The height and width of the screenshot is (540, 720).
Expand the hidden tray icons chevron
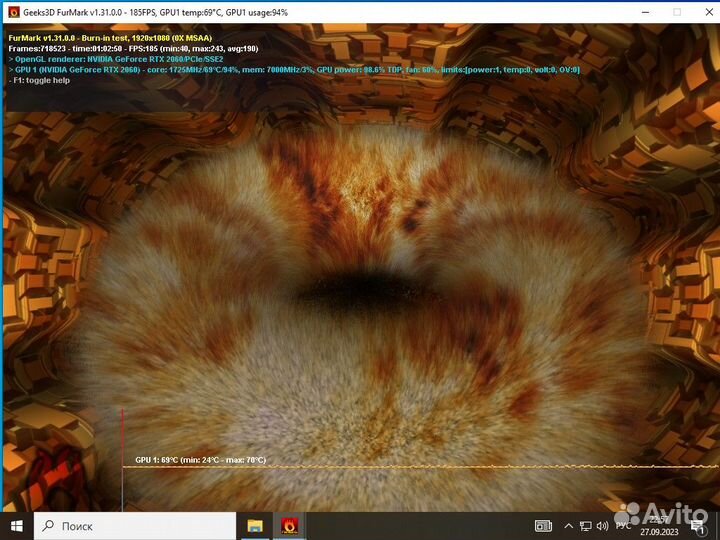tap(568, 525)
